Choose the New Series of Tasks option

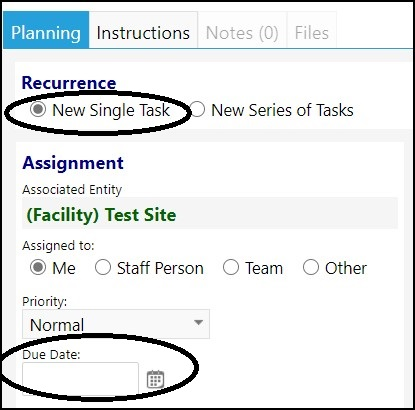click(197, 109)
